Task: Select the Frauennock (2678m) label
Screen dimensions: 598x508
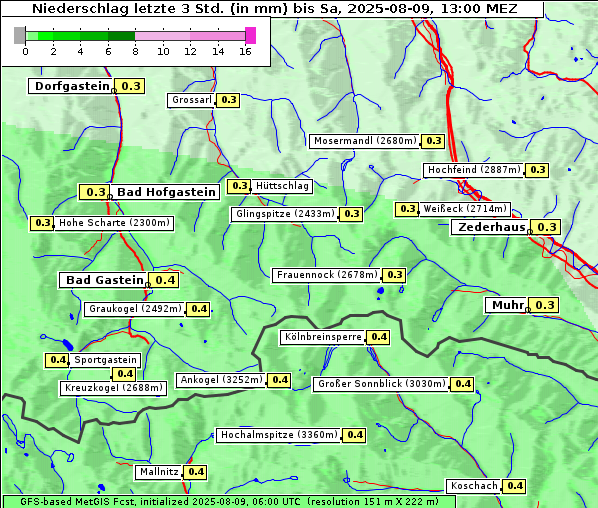Action: (327, 275)
